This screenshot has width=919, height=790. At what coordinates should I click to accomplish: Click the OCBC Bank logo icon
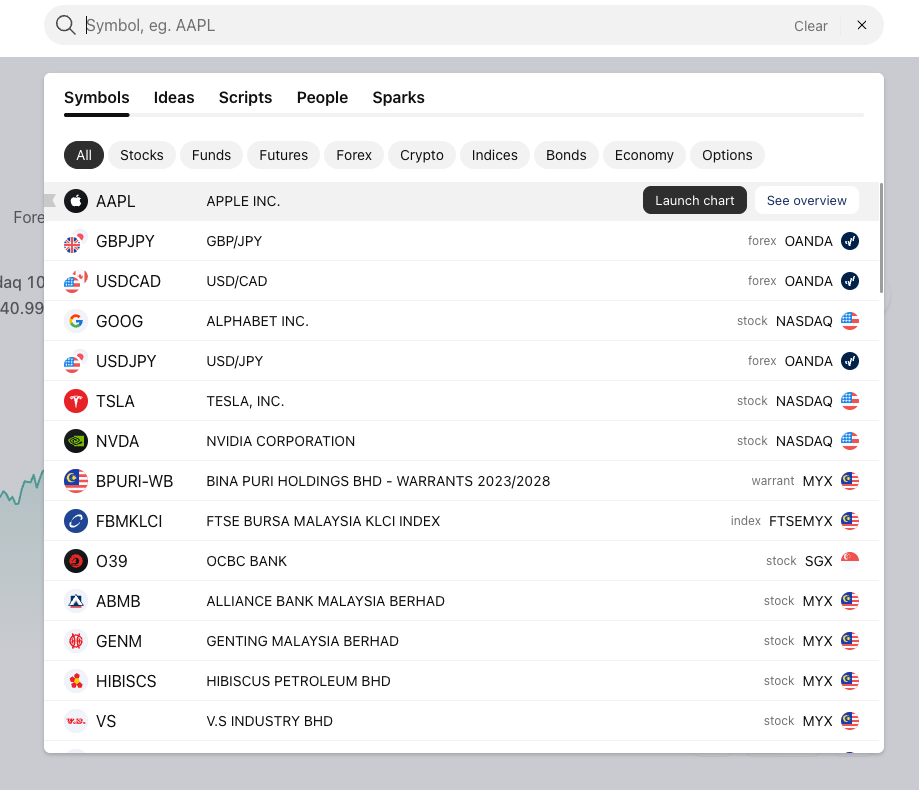tap(76, 561)
